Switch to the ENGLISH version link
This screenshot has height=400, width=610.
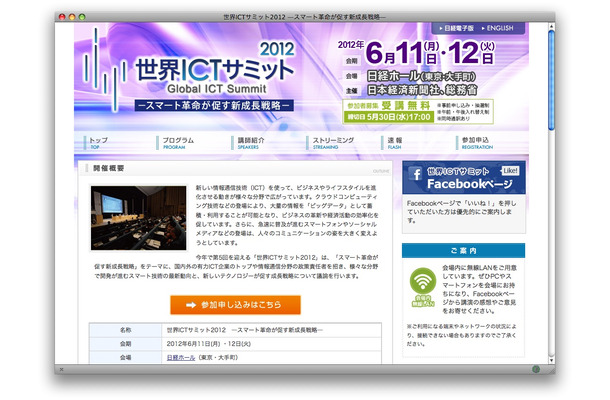498,28
